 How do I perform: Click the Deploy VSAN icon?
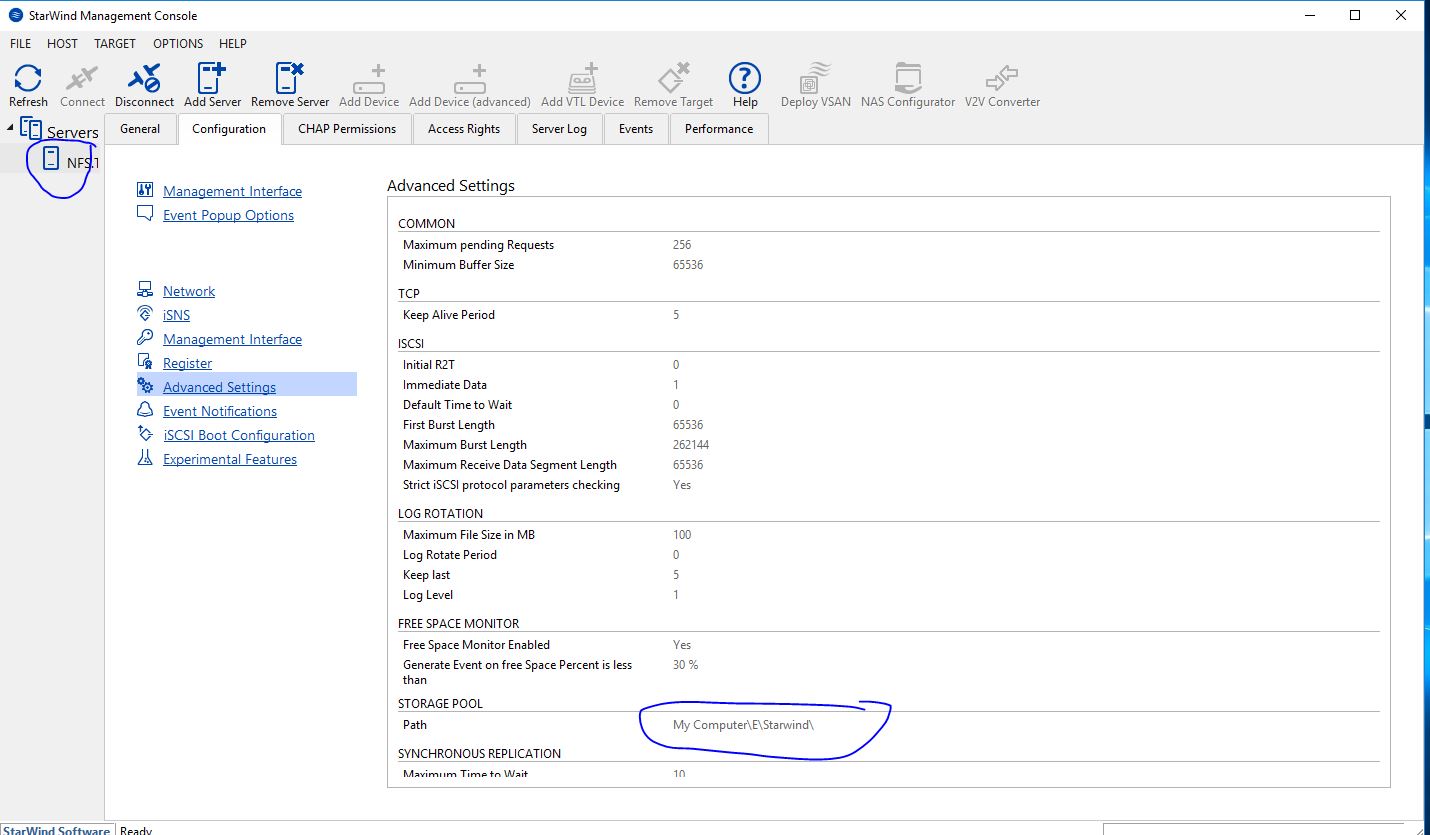pyautogui.click(x=816, y=78)
